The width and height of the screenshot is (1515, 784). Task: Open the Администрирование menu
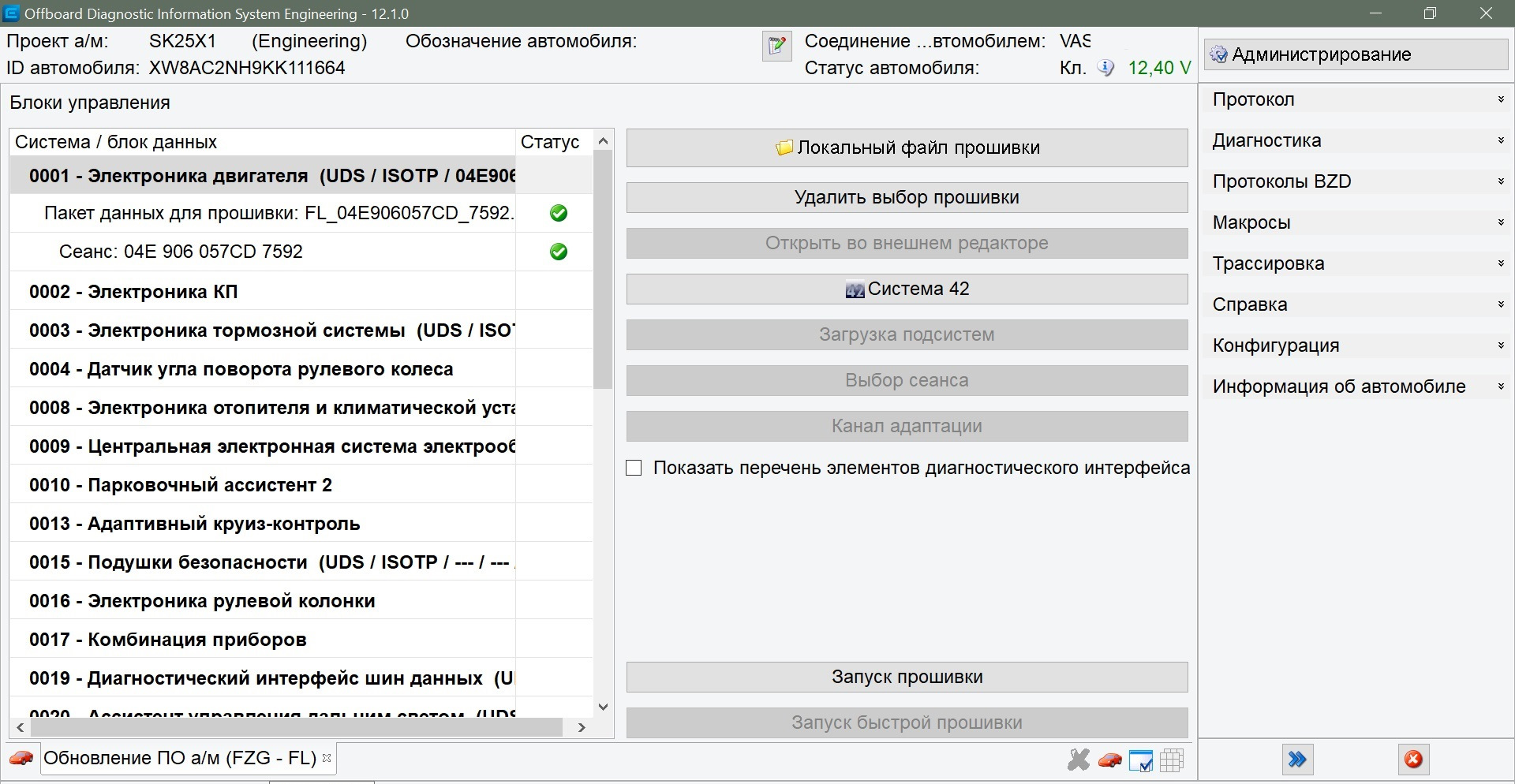(x=1355, y=54)
